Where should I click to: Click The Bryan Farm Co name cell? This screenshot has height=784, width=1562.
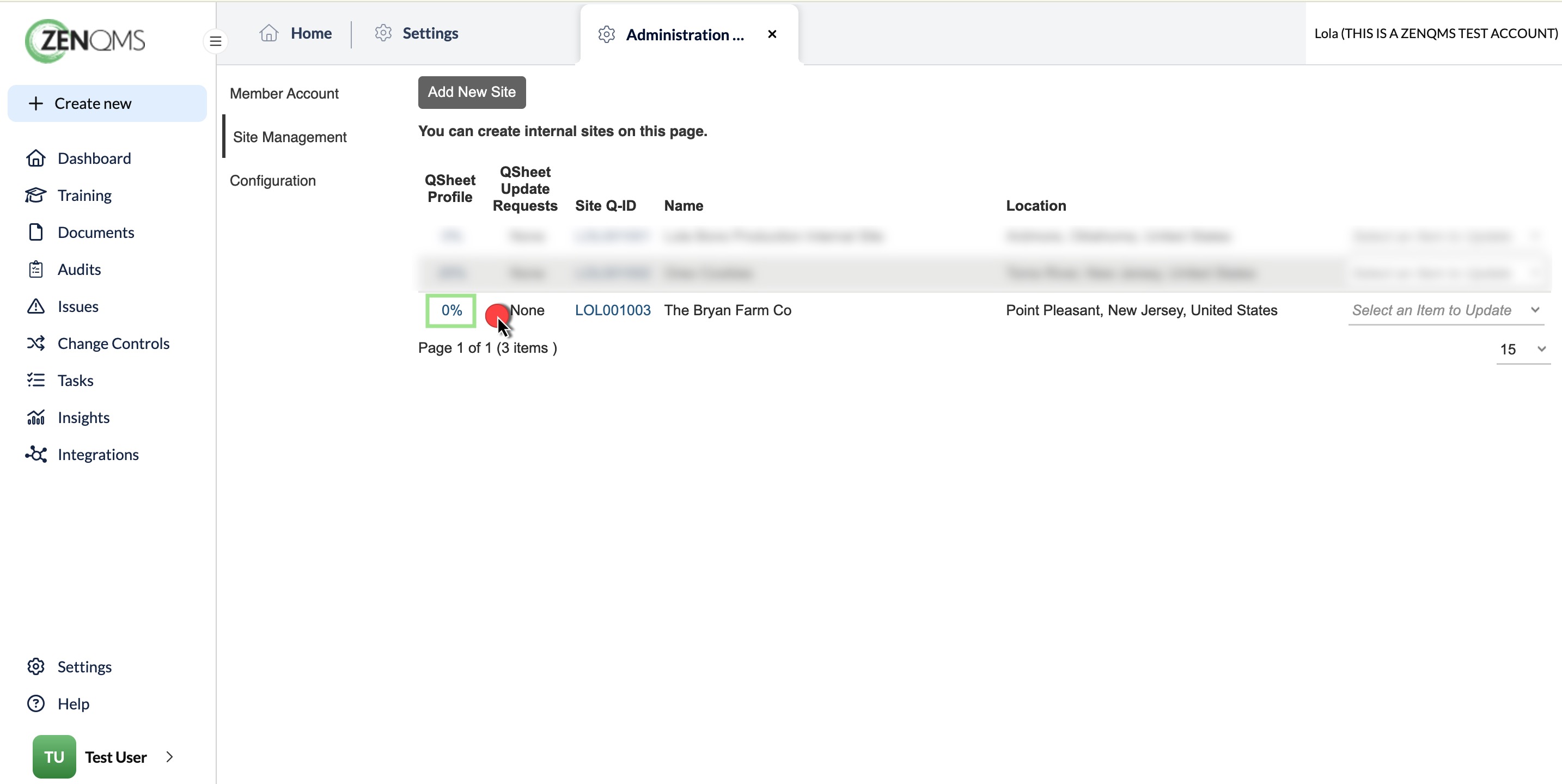pyautogui.click(x=728, y=310)
